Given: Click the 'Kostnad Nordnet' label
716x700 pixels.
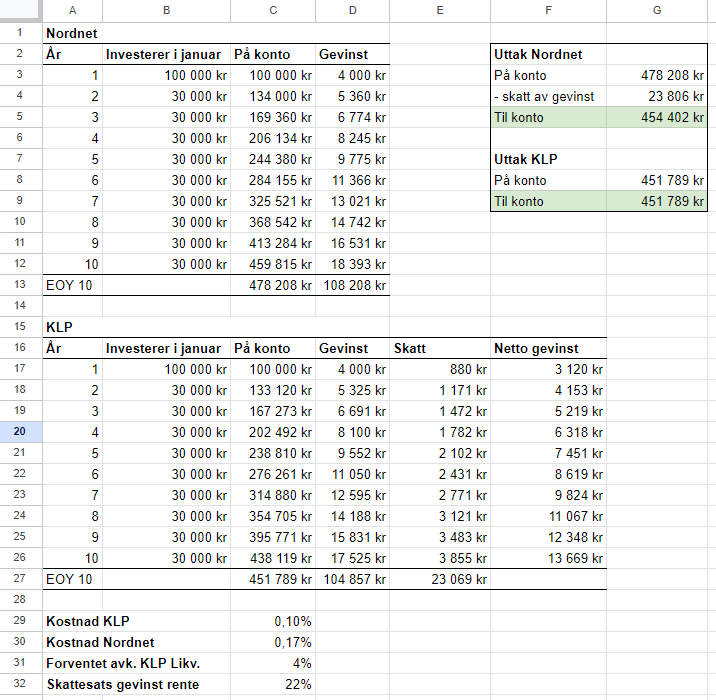Looking at the screenshot, I should [x=100, y=642].
